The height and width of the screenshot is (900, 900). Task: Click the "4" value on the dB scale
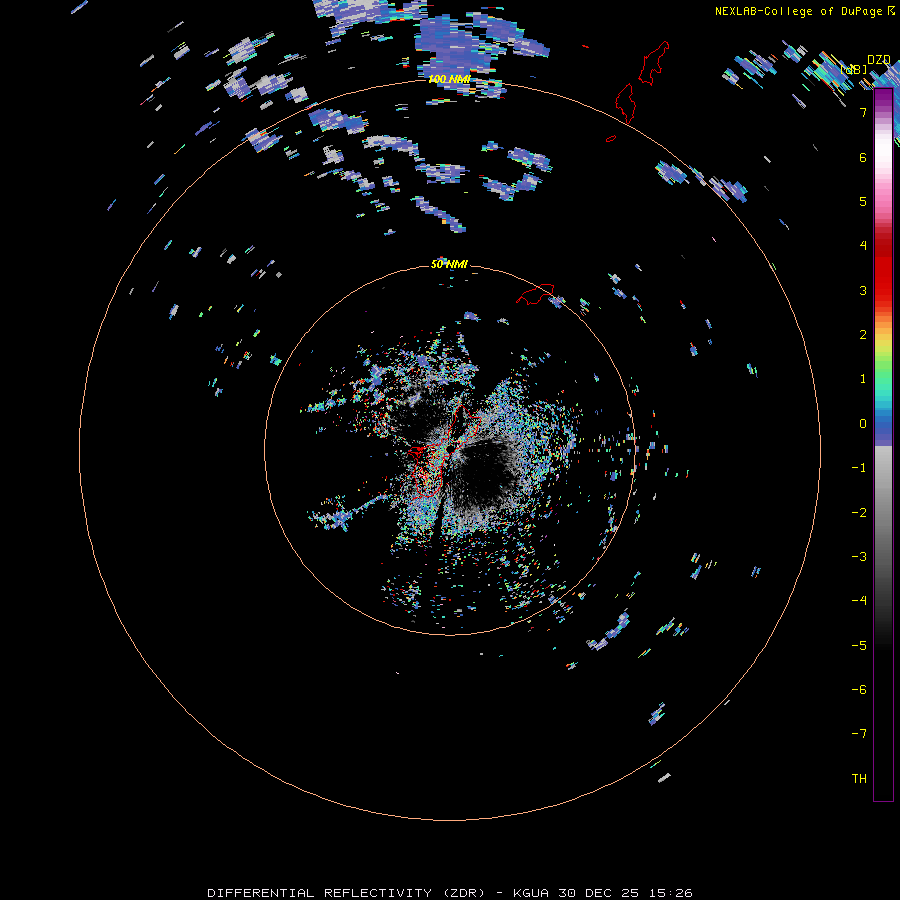point(863,246)
